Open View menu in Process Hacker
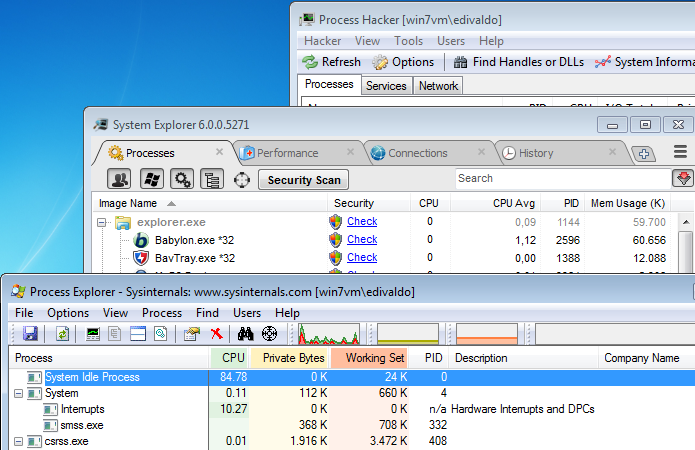The width and height of the screenshot is (695, 450). (367, 41)
